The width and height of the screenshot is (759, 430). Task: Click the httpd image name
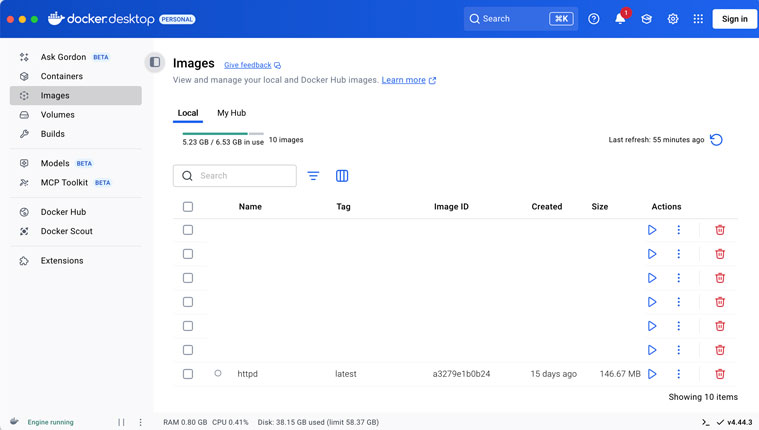tap(247, 374)
